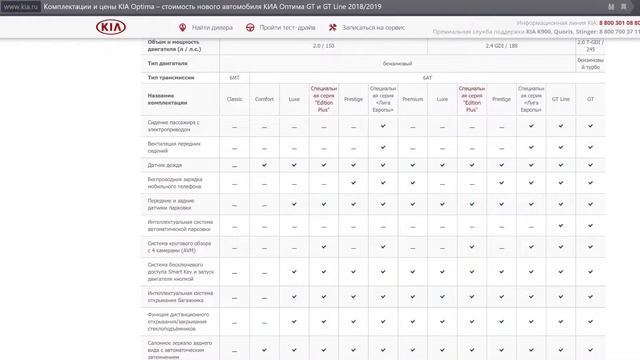
Task: Click the Luxe header next to Comfort
Action: pos(294,99)
